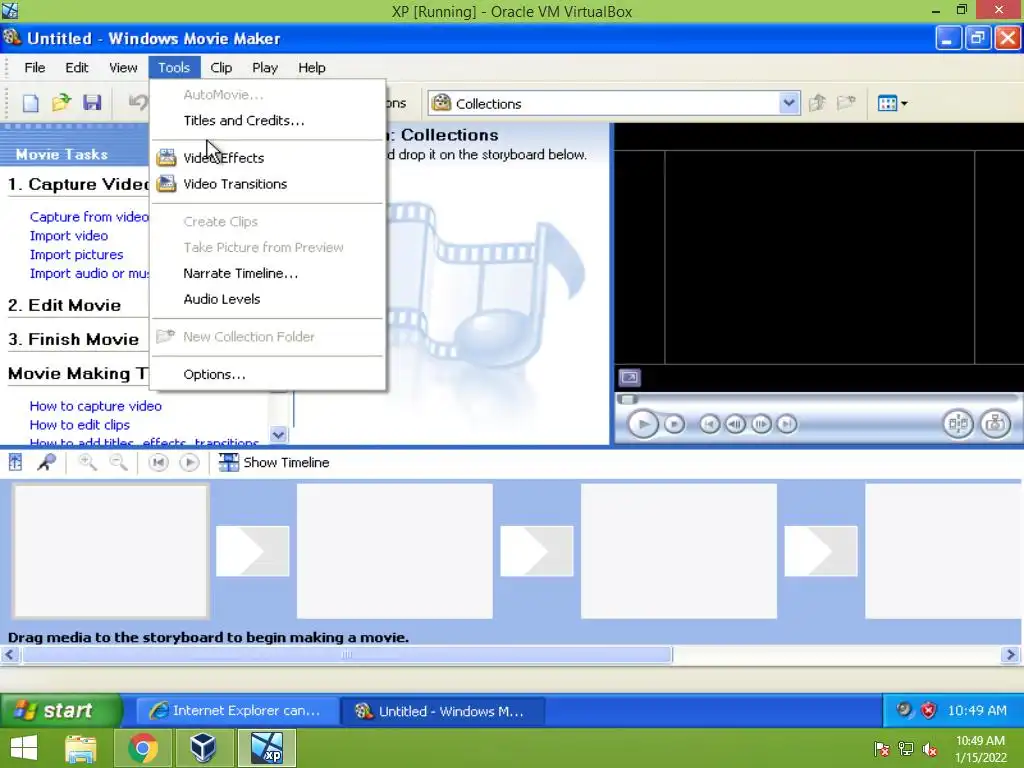
Task: Click the Chrome icon on host taskbar
Action: [x=142, y=748]
